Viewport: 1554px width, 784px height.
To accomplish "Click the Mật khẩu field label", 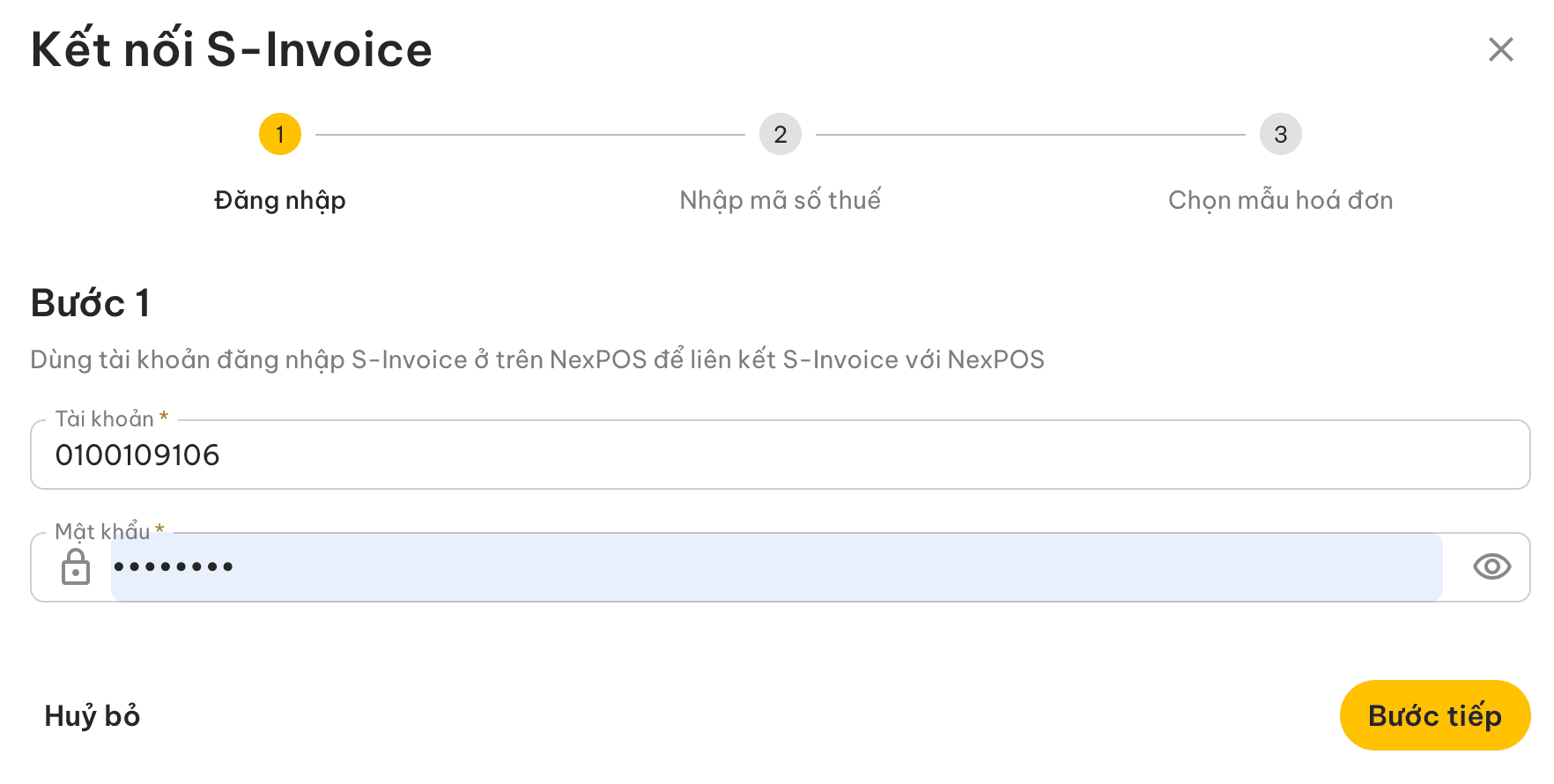I will [x=109, y=531].
